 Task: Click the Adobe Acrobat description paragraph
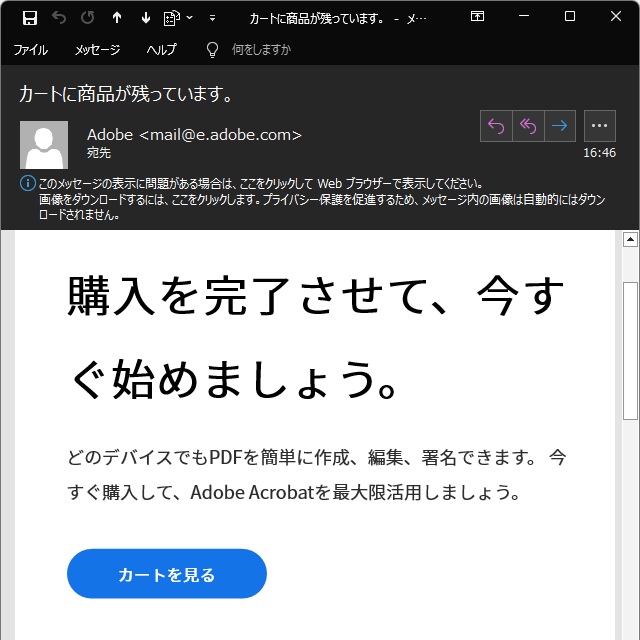(317, 475)
